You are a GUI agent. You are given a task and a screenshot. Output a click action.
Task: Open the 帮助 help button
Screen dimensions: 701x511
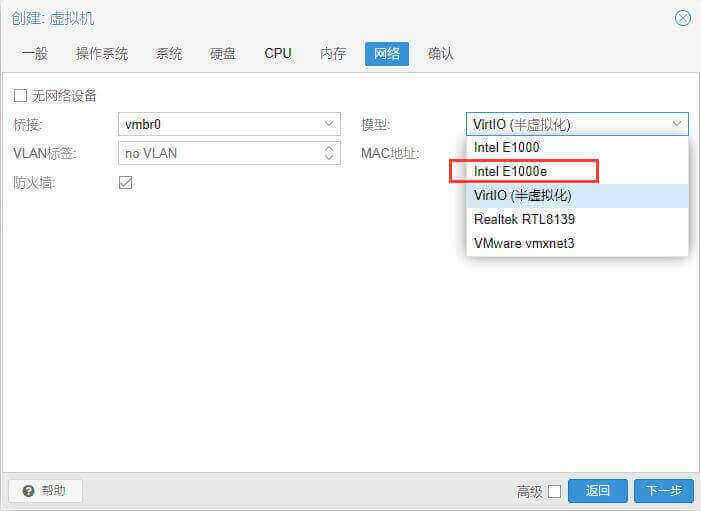coord(45,491)
